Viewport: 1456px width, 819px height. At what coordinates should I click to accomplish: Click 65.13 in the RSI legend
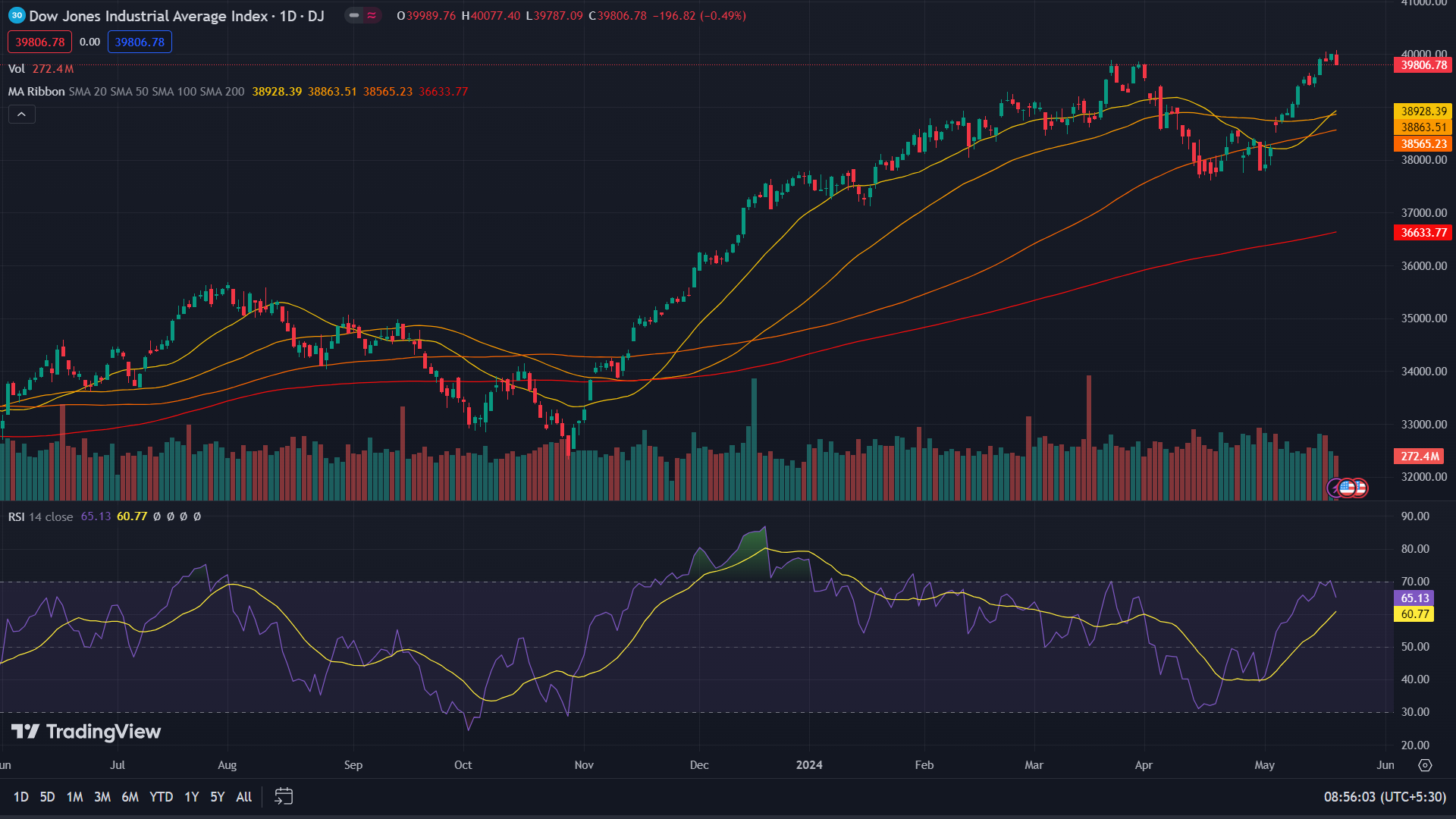coord(96,516)
